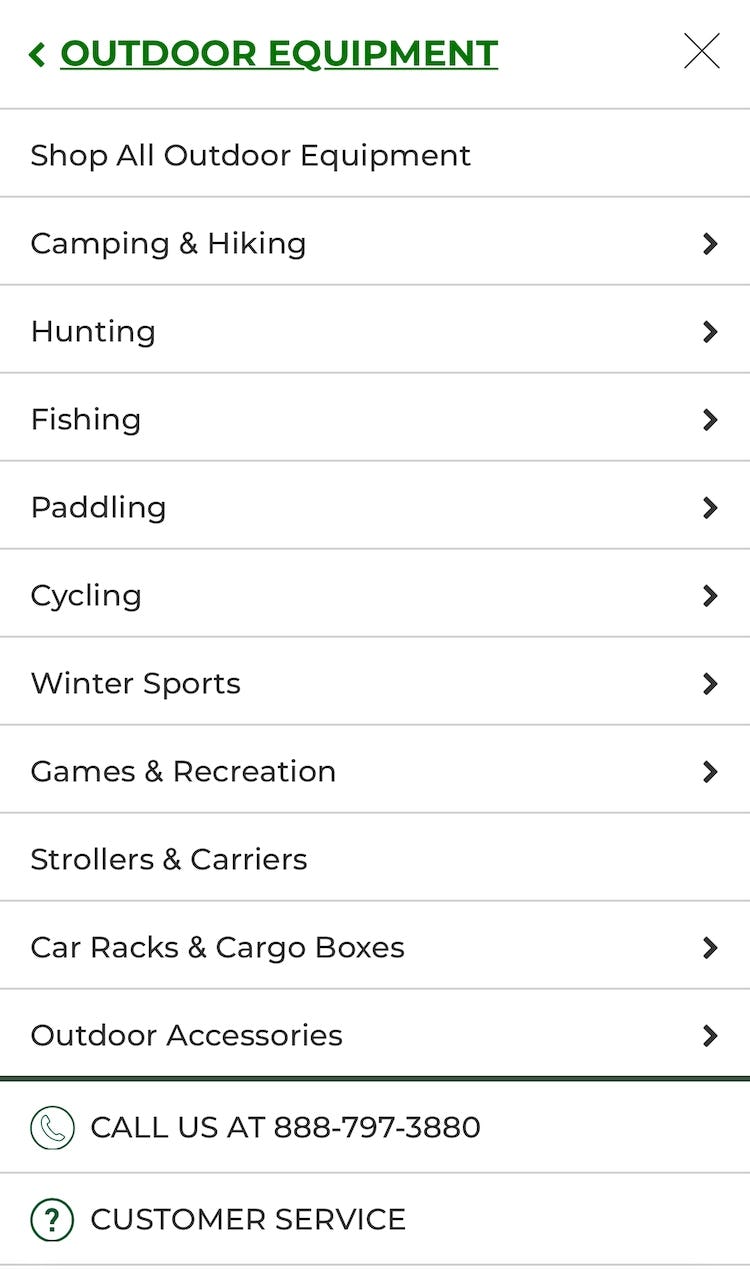This screenshot has width=750, height=1269.
Task: Open the Winter Sports chevron arrow
Action: pyautogui.click(x=710, y=684)
